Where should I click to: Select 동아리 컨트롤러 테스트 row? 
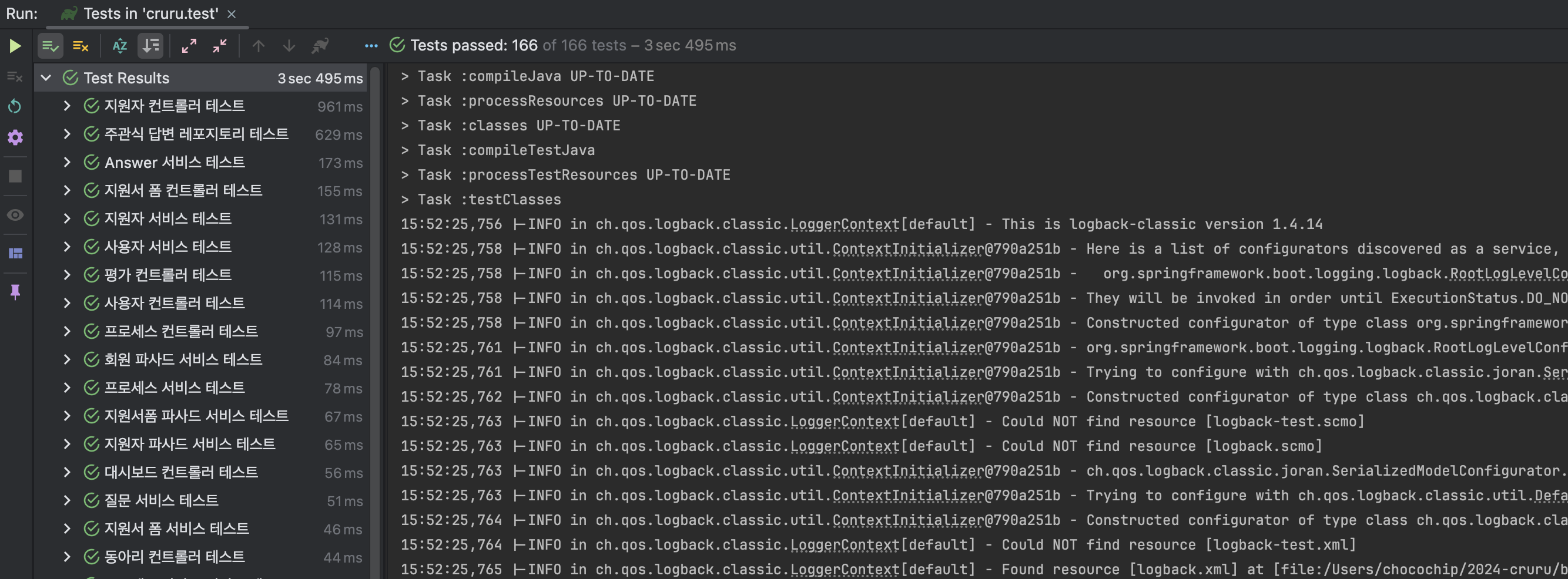coord(201,557)
